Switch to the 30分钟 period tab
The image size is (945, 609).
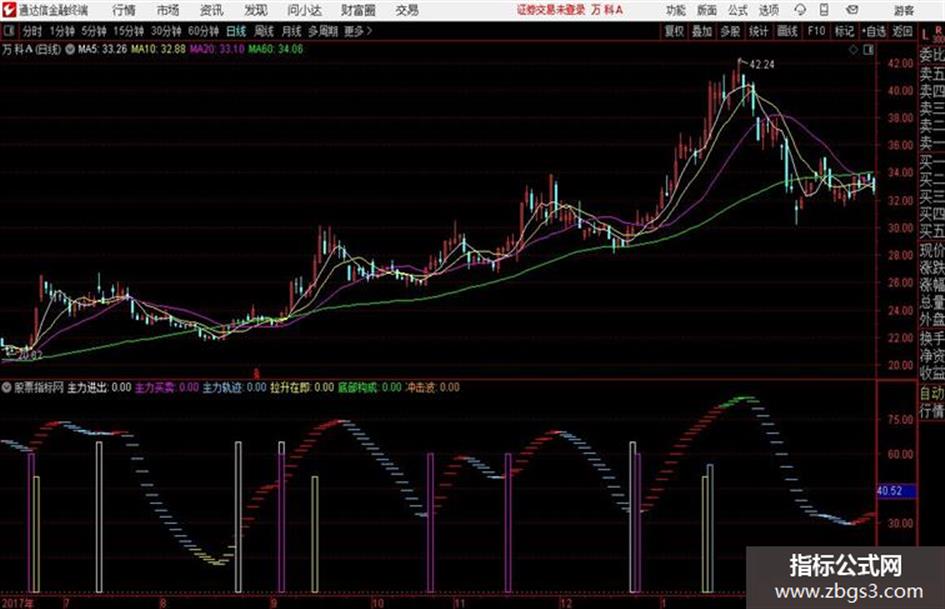point(166,31)
